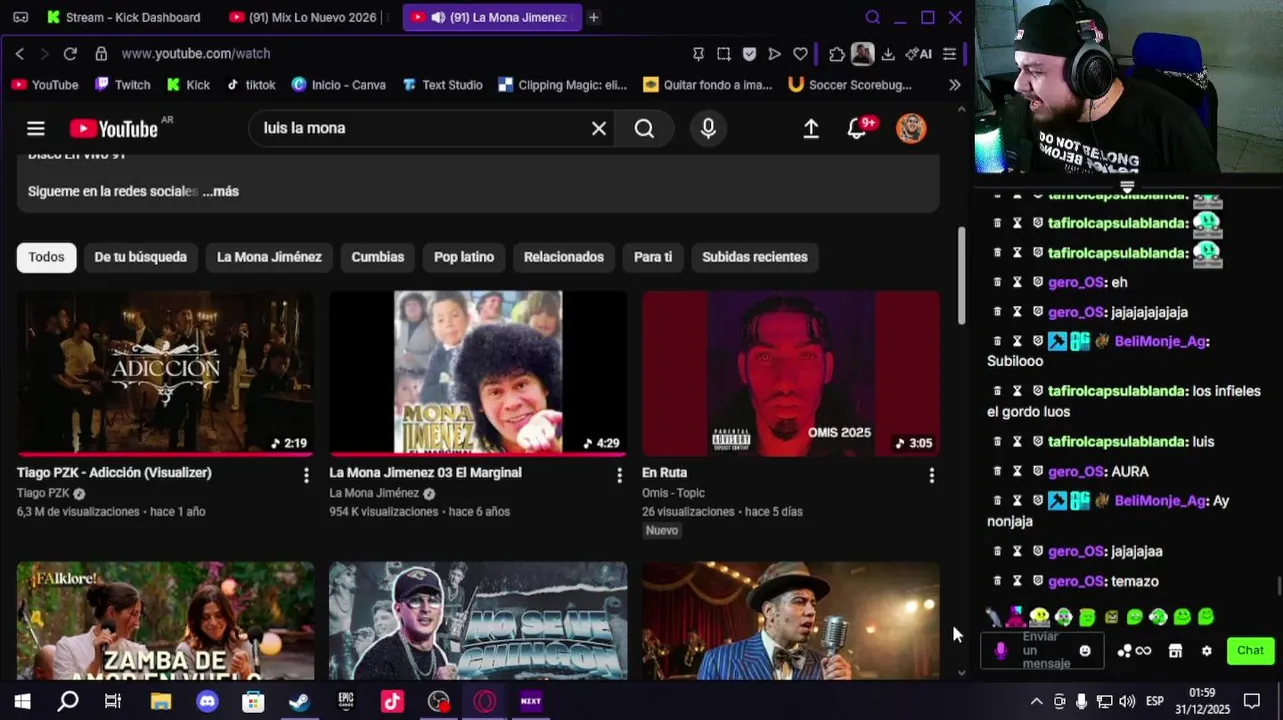
Task: Open the YouTube hamburger guide menu
Action: tap(36, 128)
